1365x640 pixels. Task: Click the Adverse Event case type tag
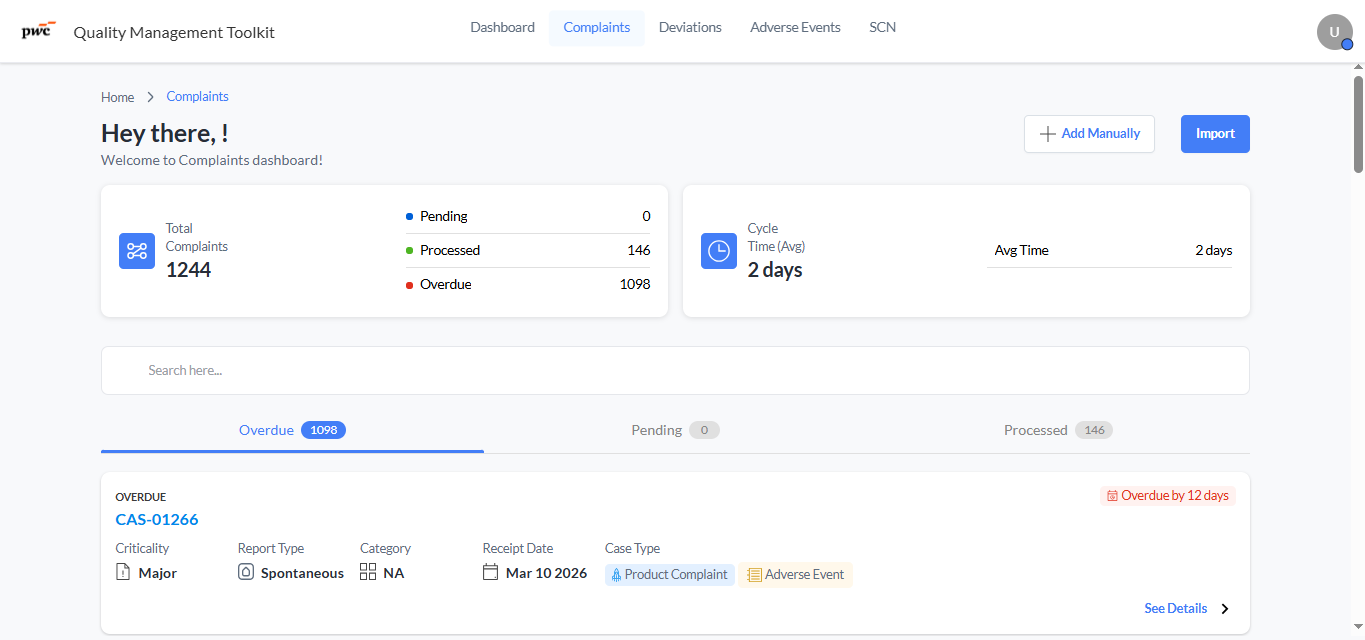tap(796, 575)
